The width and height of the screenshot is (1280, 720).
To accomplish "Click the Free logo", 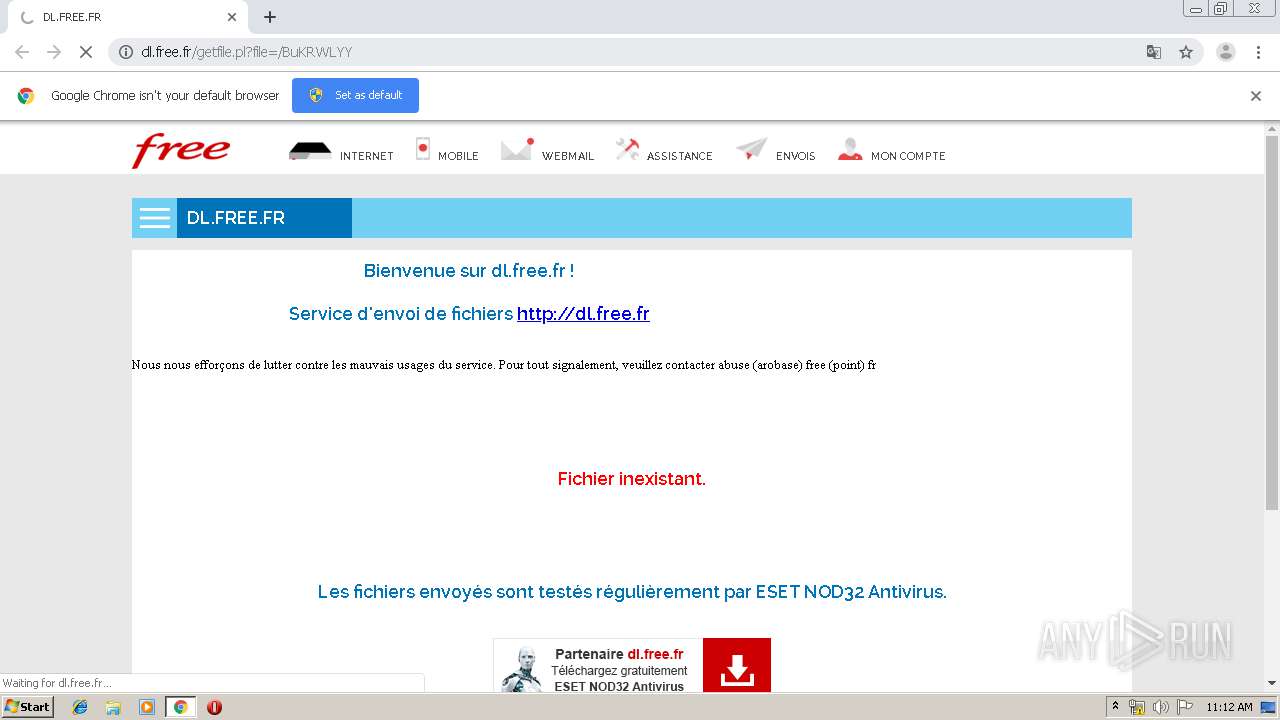I will coord(181,151).
